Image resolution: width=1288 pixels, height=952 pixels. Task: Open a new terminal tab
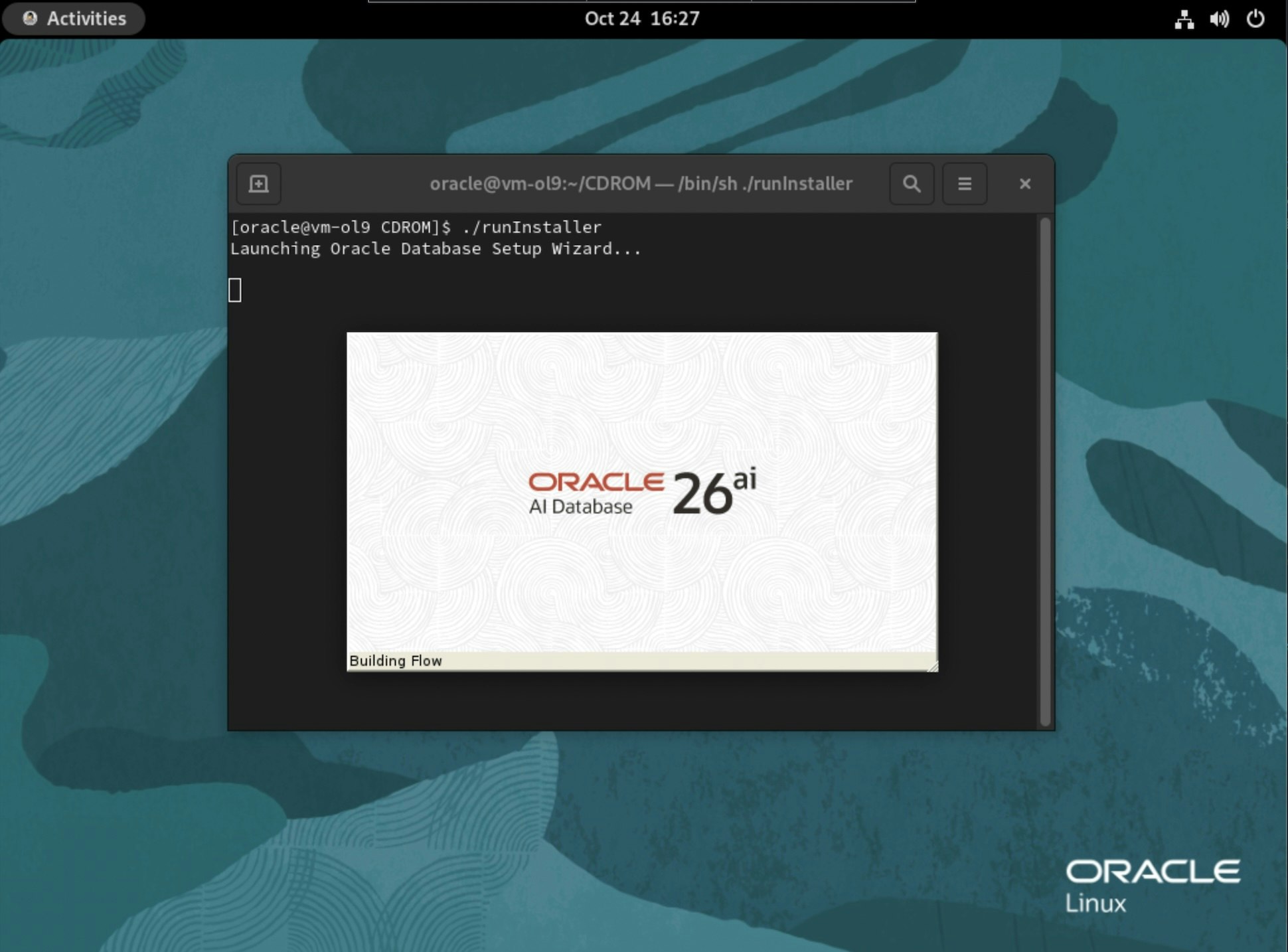coord(258,184)
